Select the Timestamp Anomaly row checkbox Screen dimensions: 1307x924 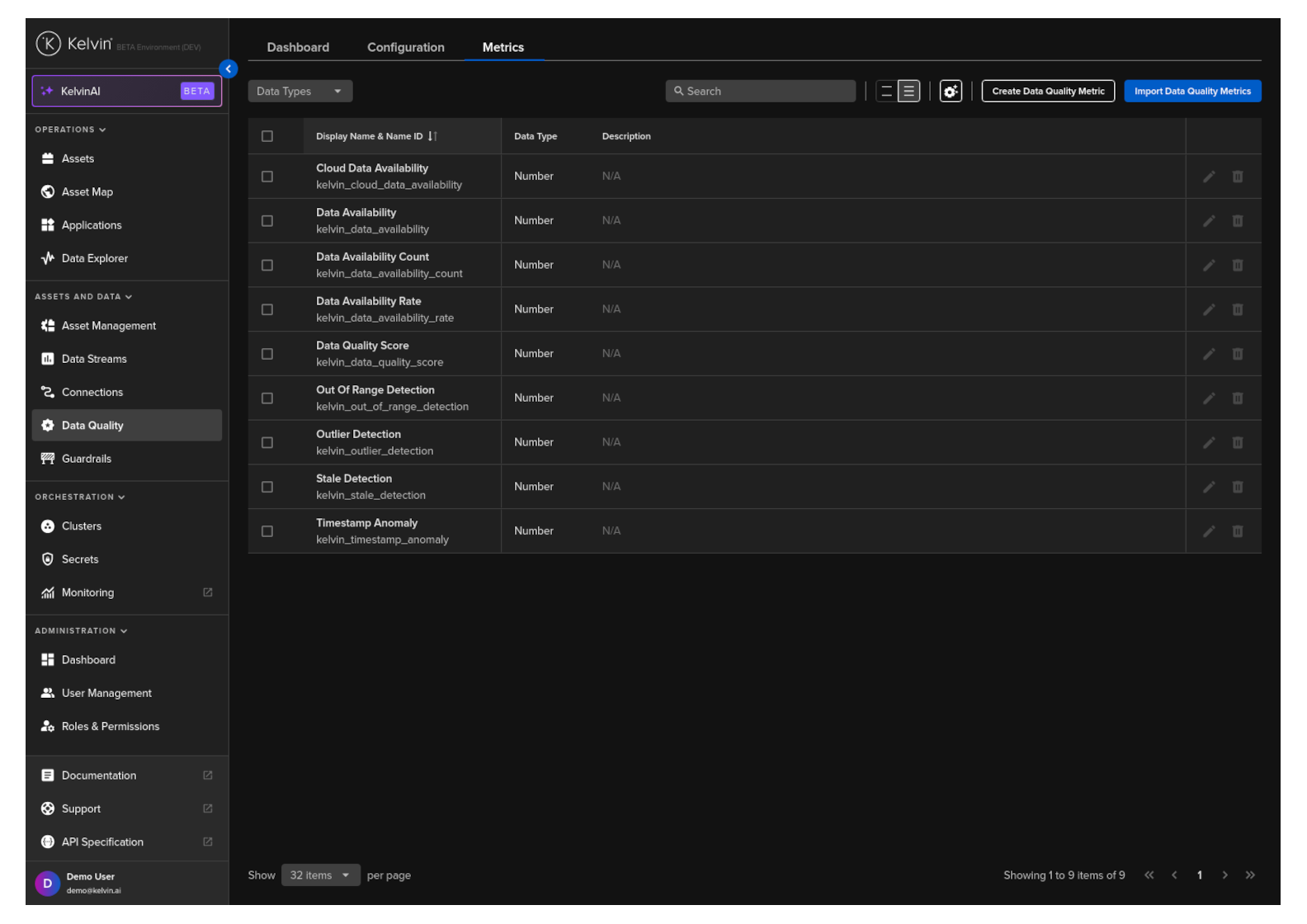pos(267,531)
